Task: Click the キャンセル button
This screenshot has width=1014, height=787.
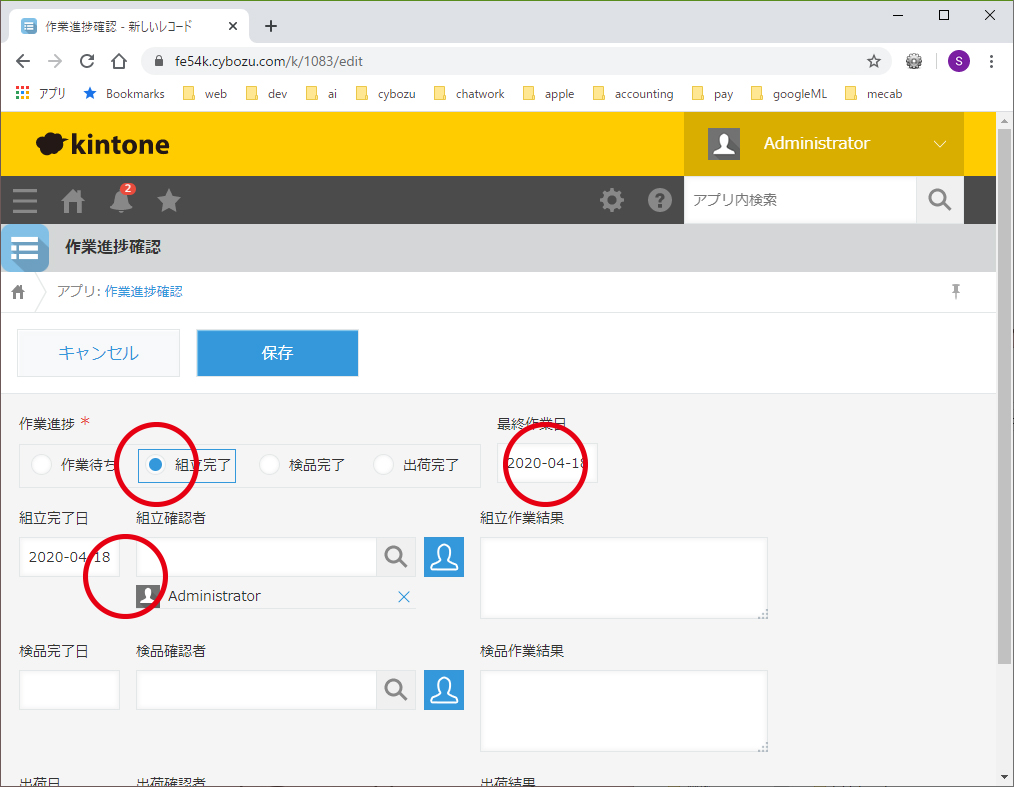Action: coord(98,353)
